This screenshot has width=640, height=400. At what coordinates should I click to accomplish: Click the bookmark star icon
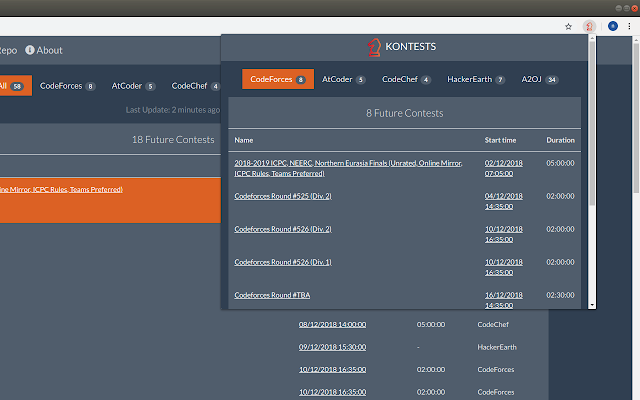568,27
